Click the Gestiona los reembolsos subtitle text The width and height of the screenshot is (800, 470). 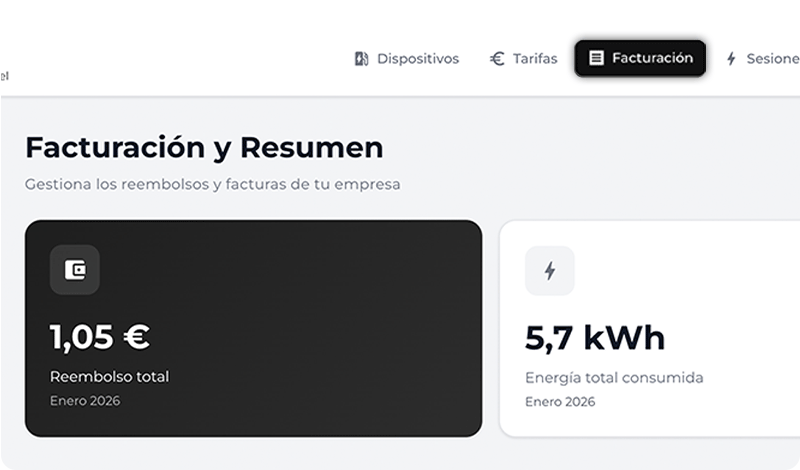coord(212,185)
